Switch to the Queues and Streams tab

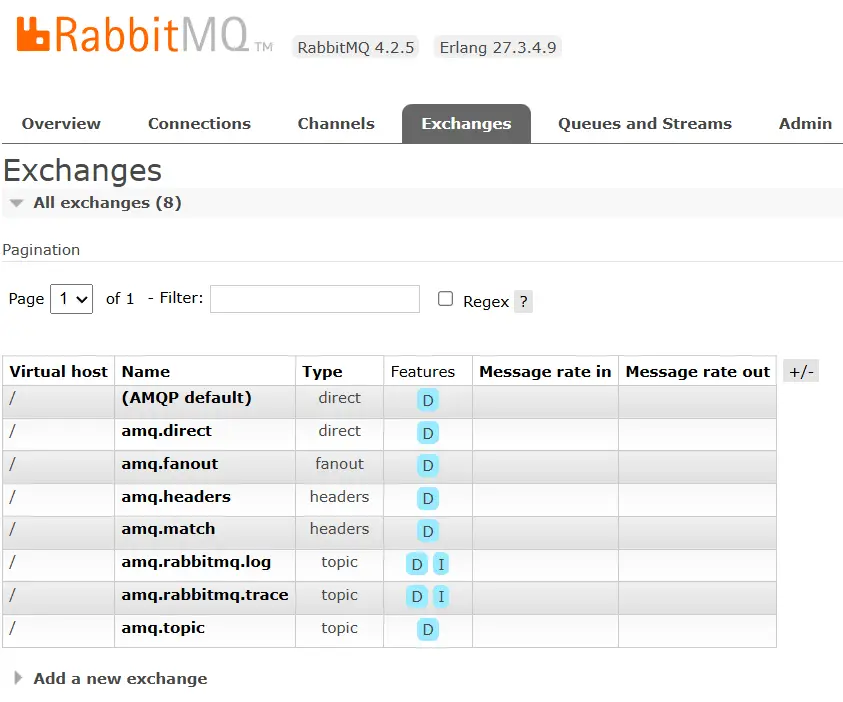pyautogui.click(x=645, y=123)
